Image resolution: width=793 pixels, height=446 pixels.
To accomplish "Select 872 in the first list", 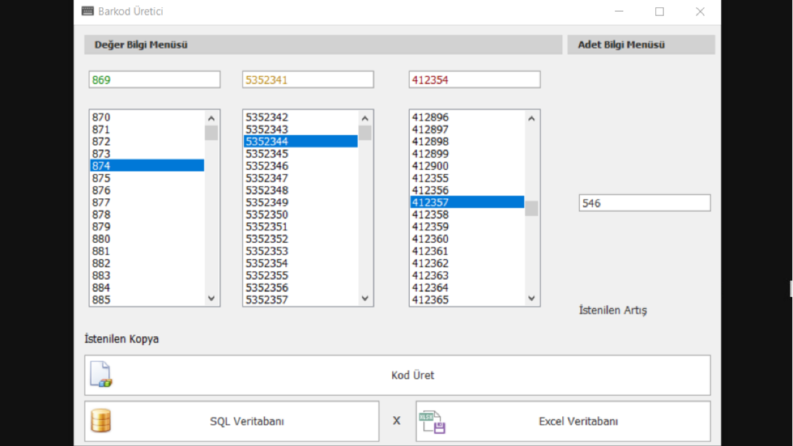I will click(147, 141).
